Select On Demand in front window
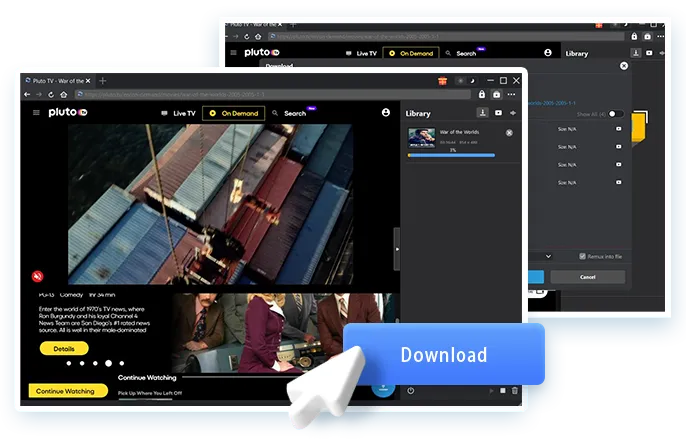Viewport: 686px width, 439px height. tap(234, 113)
